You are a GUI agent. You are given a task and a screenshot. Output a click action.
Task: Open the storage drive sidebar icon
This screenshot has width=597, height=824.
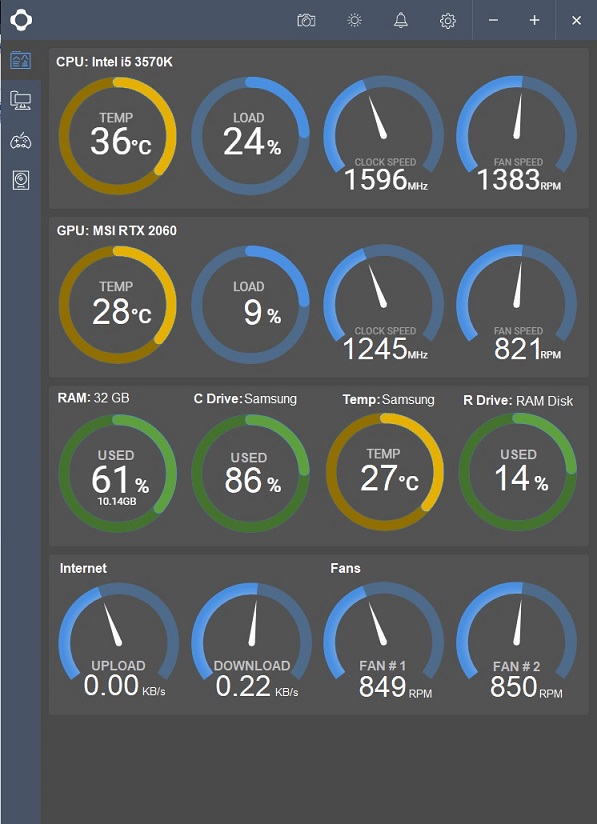coord(21,180)
